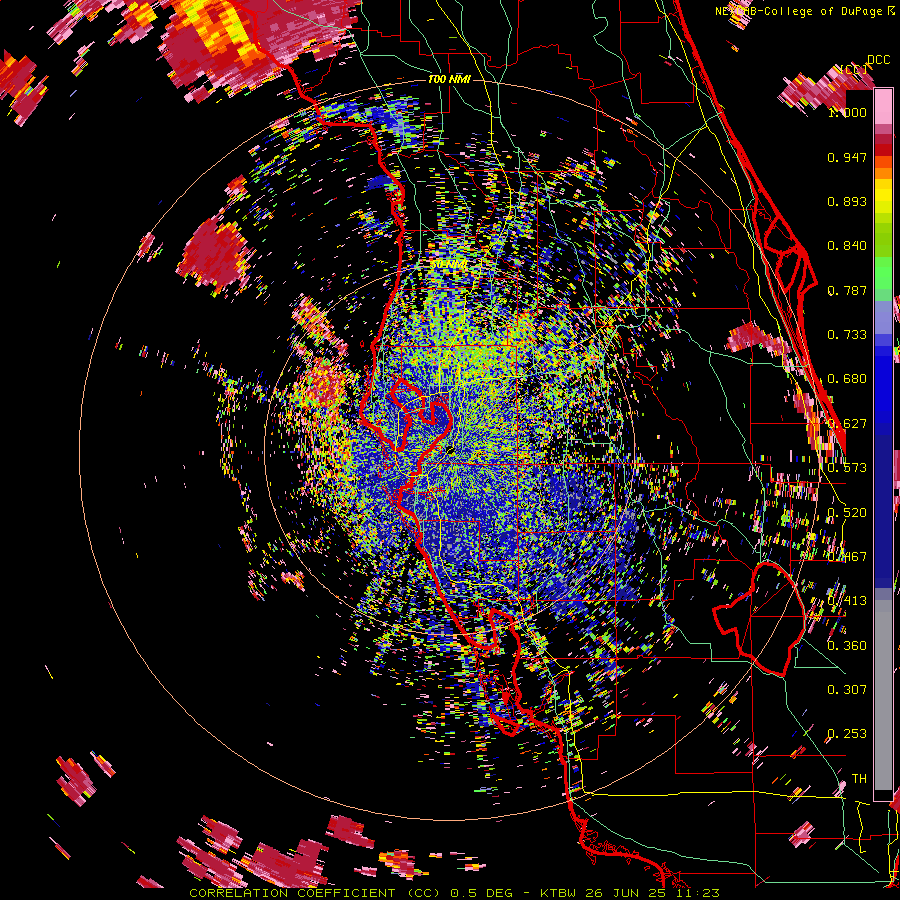The height and width of the screenshot is (900, 900).
Task: Click the TH label at the legend bottom
Action: pyautogui.click(x=859, y=779)
